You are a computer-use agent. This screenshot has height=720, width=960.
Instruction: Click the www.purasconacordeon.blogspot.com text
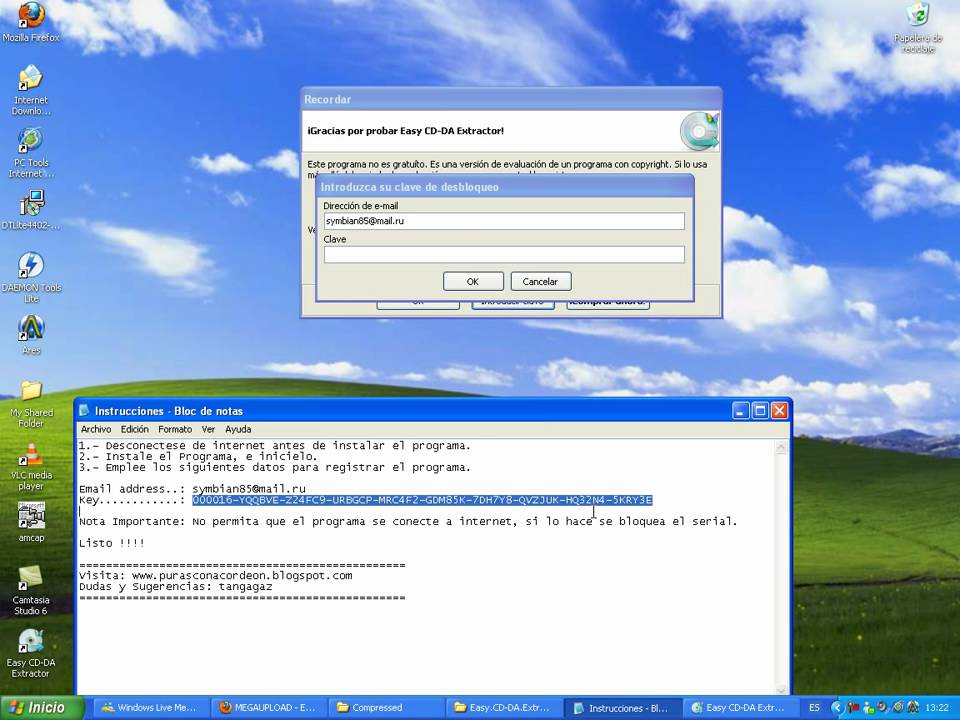point(242,576)
